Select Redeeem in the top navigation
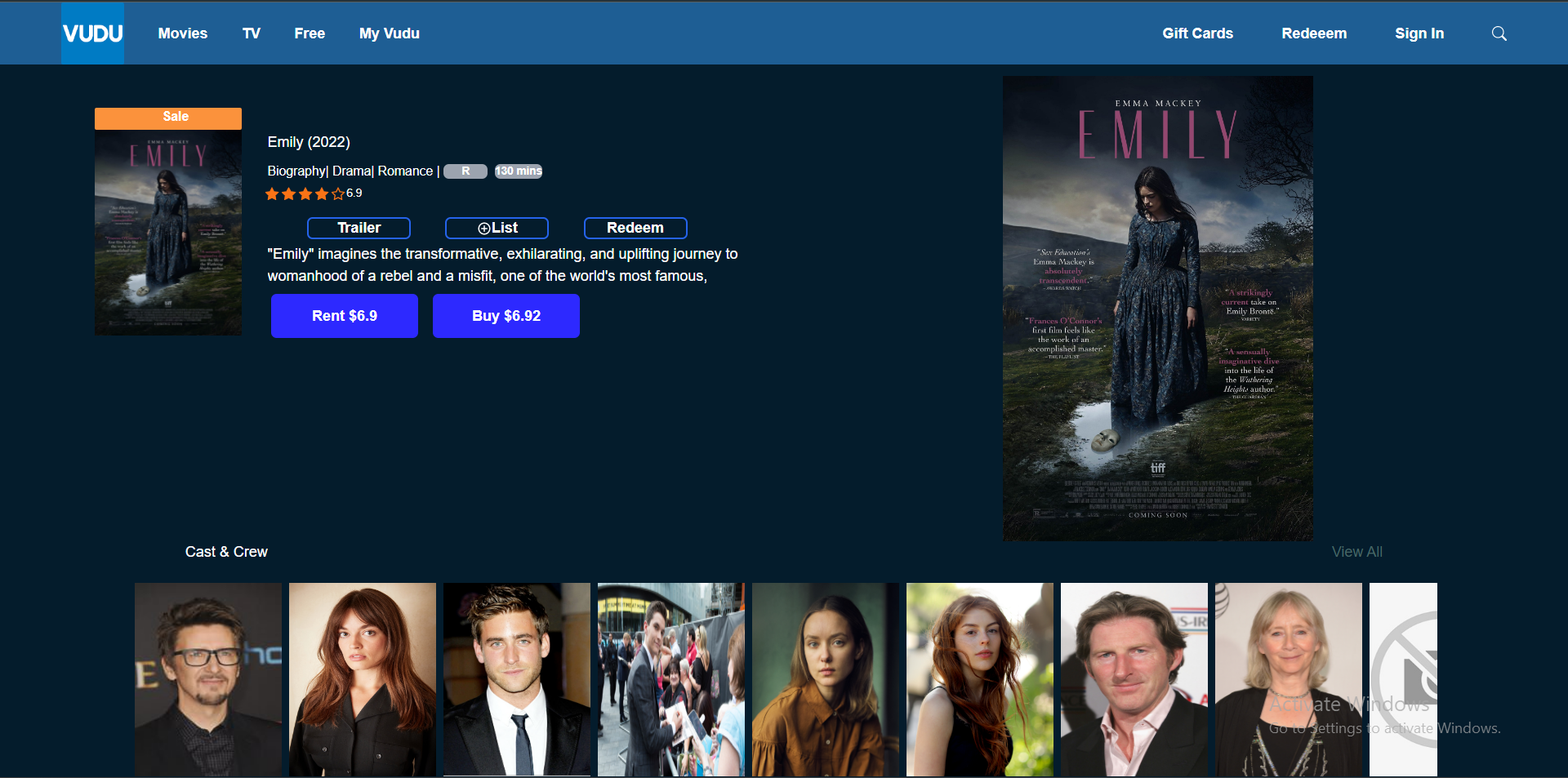The image size is (1568, 778). pos(1314,33)
